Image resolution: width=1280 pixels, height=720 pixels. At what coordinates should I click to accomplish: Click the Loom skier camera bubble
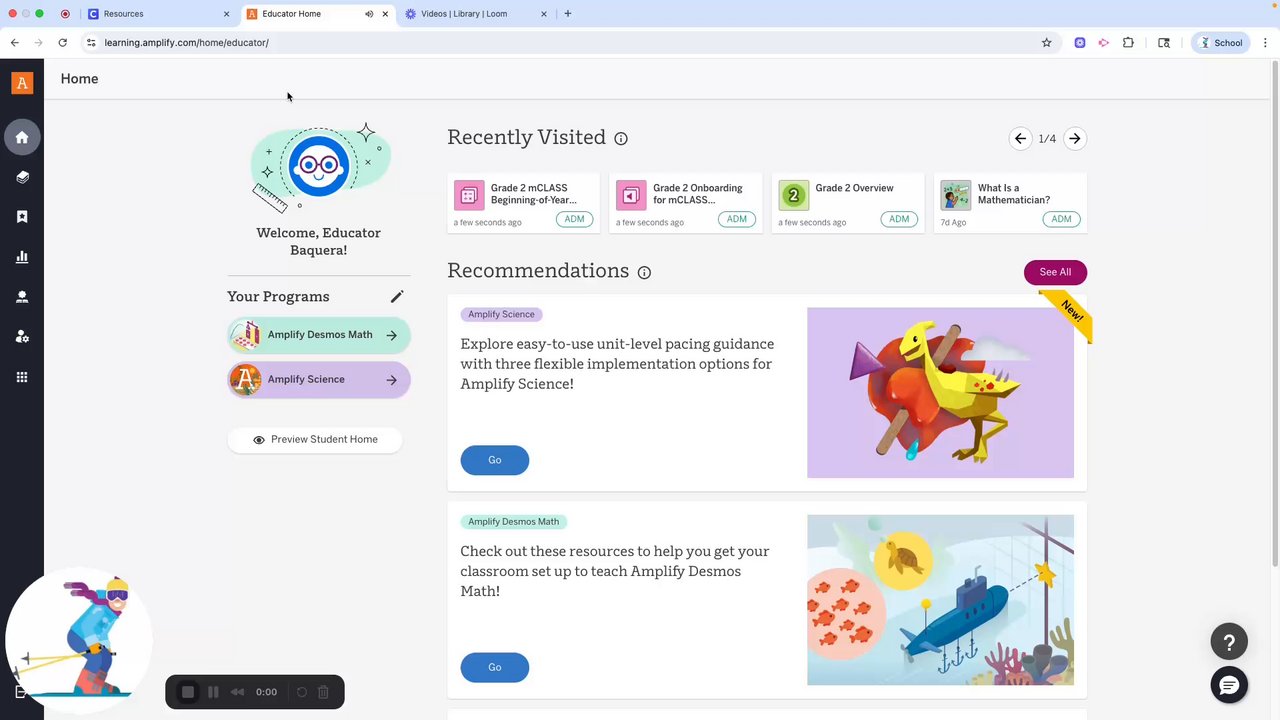coord(79,640)
